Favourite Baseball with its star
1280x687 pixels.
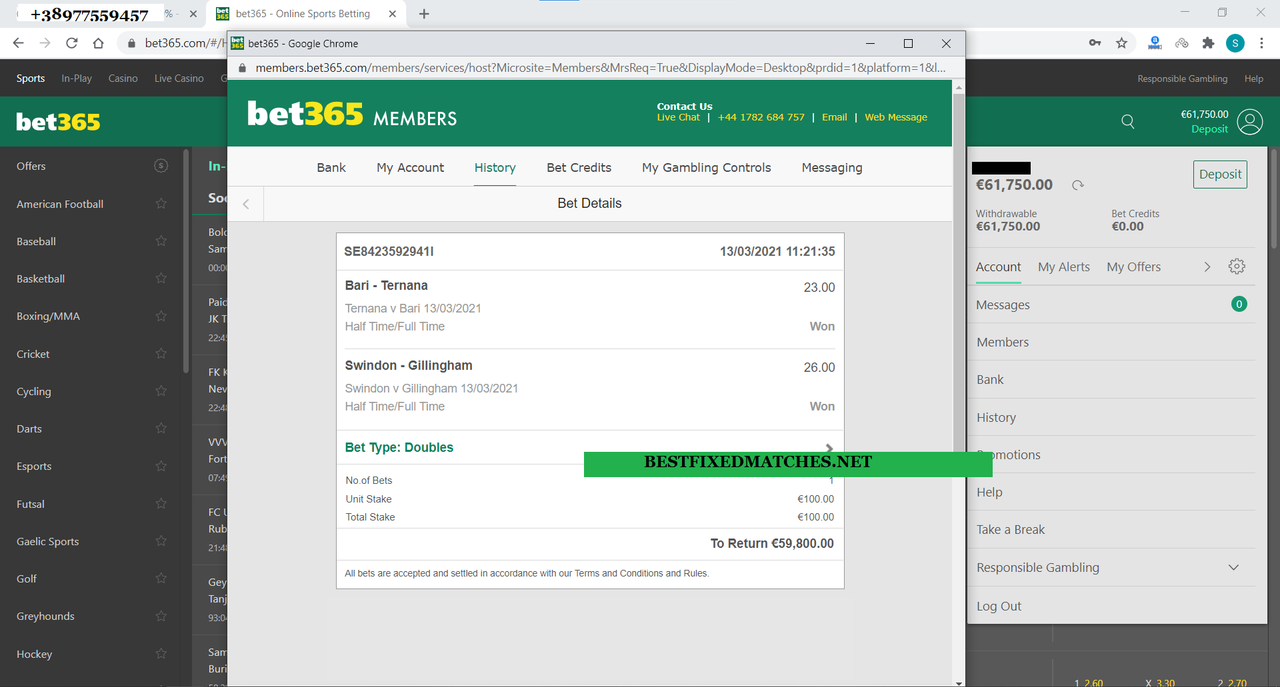pyautogui.click(x=161, y=241)
